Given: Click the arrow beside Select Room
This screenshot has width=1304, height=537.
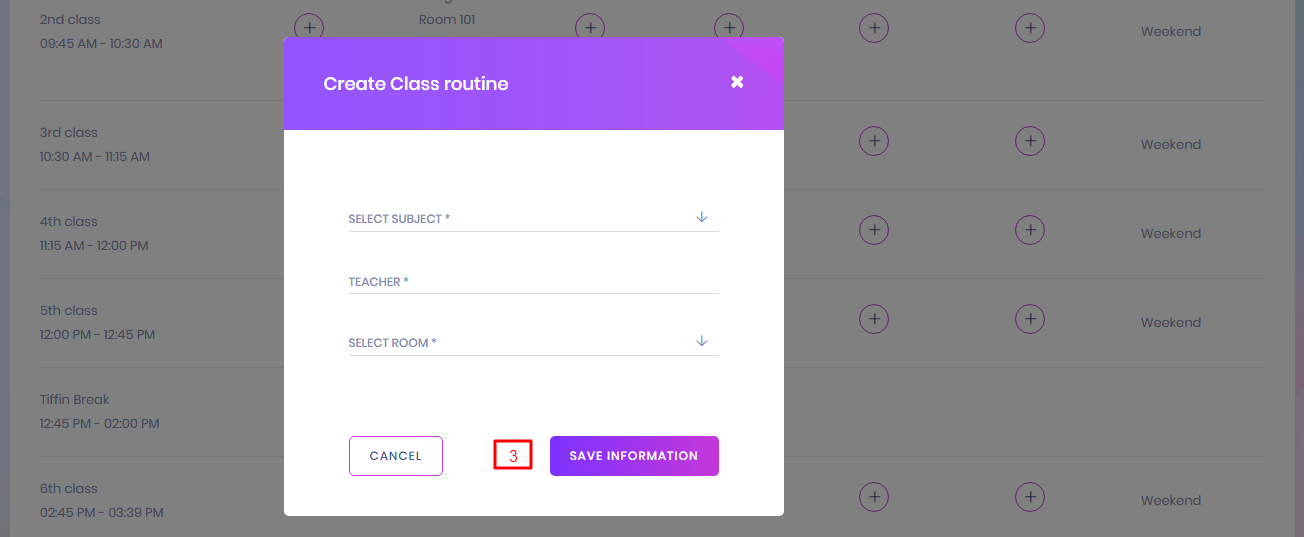Looking at the screenshot, I should [702, 341].
